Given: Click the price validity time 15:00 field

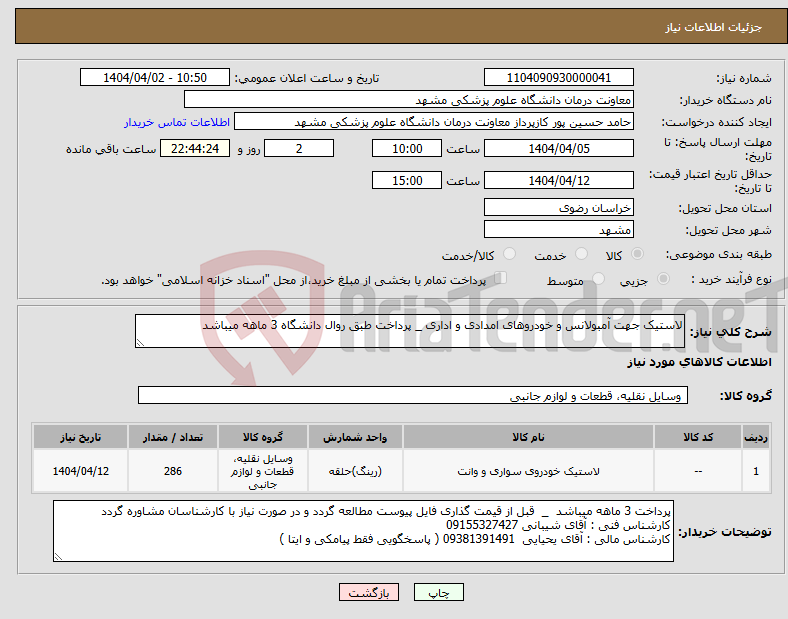Looking at the screenshot, I should tap(407, 180).
